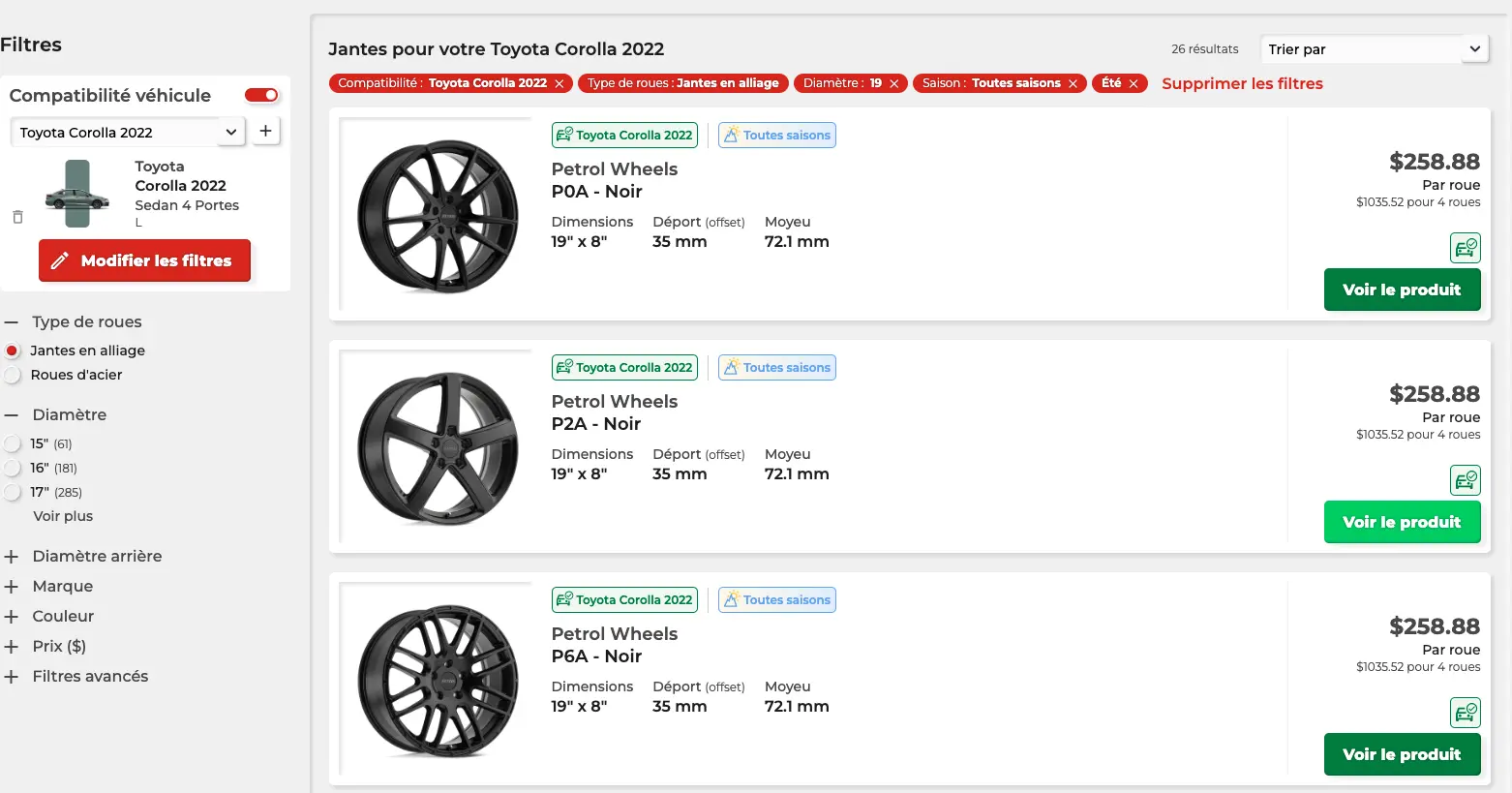Click the Jantes pour votre Toyota Corolla 2022 heading
The image size is (1512, 793).
pyautogui.click(x=496, y=49)
